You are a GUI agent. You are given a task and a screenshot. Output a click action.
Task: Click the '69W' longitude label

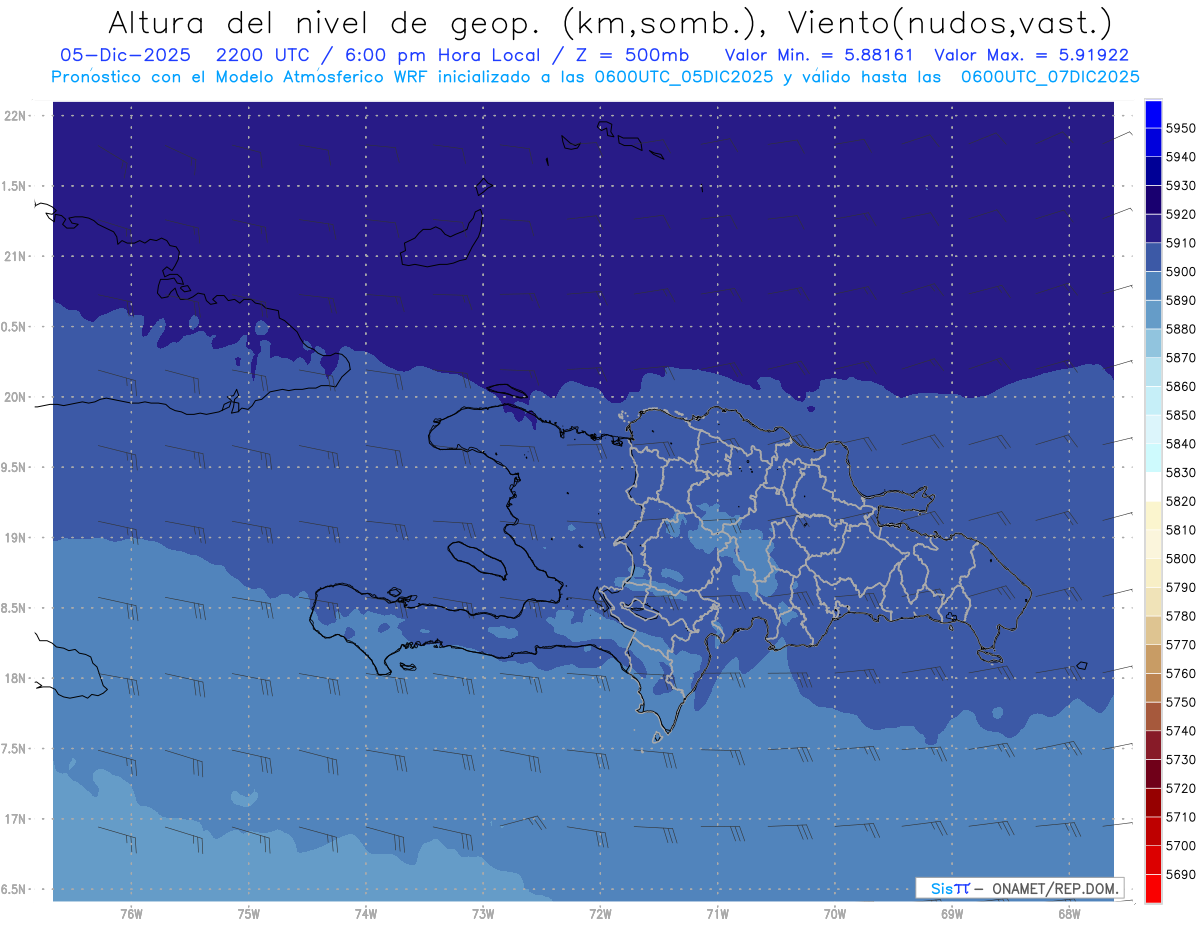tap(952, 914)
